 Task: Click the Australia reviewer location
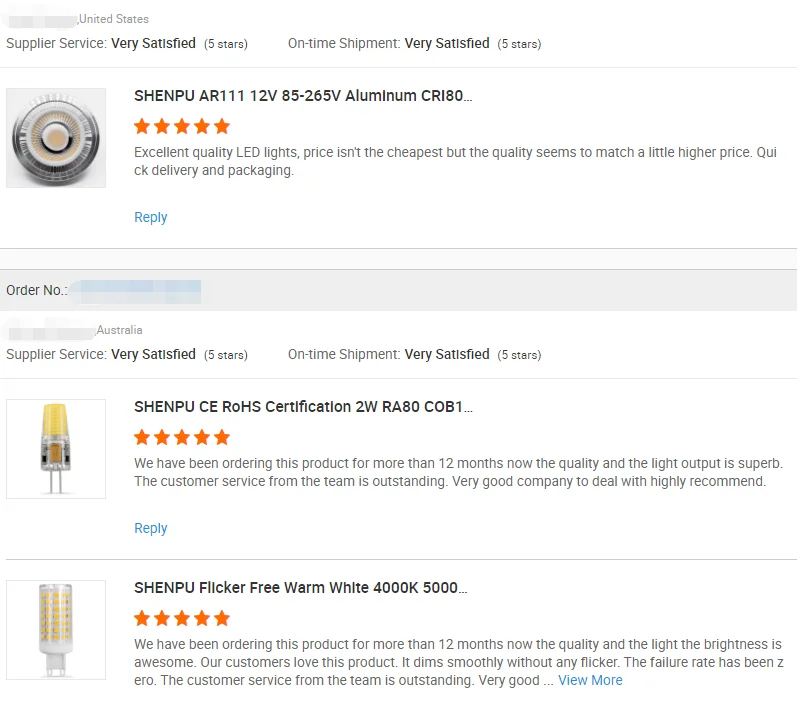120,330
